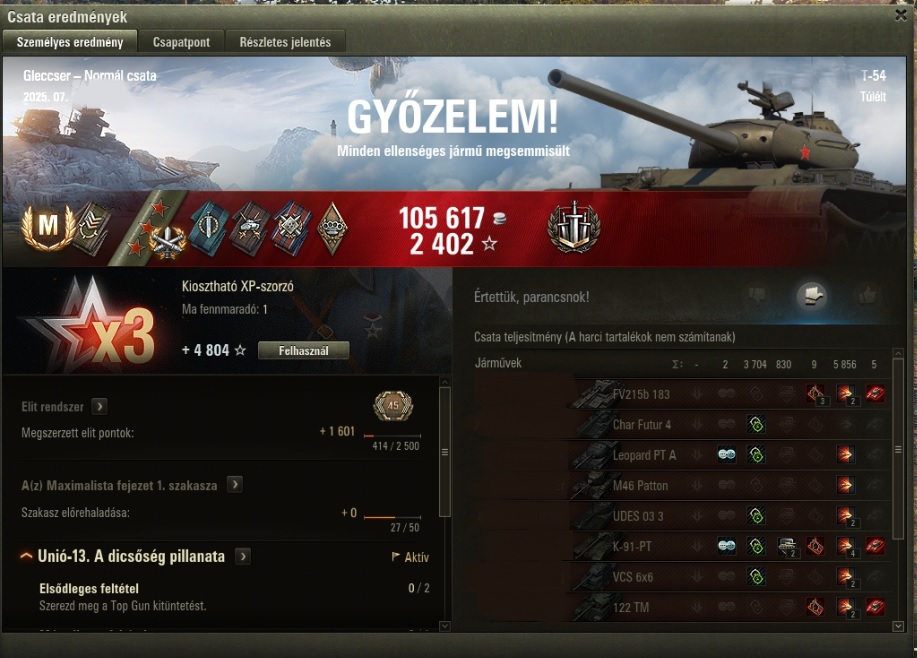Viewport: 917px width, 658px height.
Task: Select the brass knuckles diamond medal
Action: coord(332,228)
